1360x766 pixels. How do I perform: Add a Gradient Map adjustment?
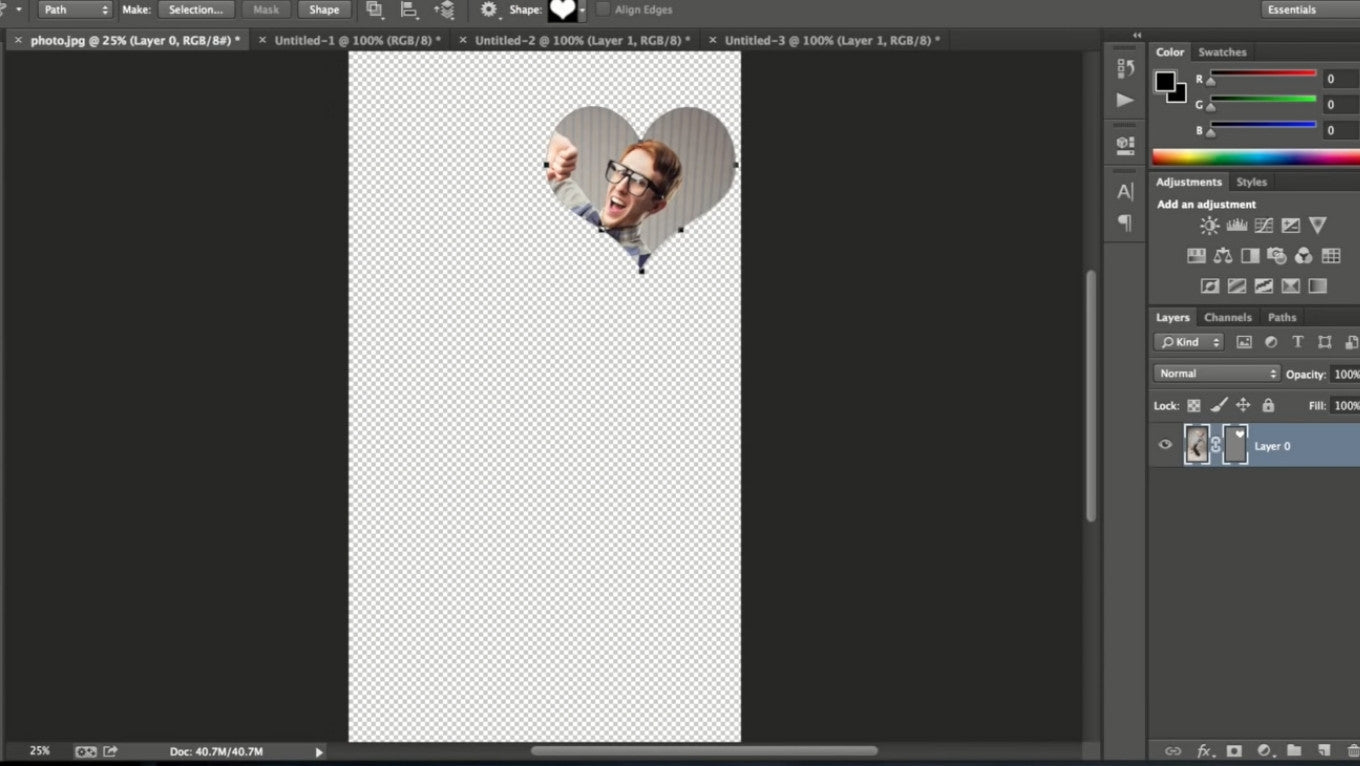point(1318,286)
